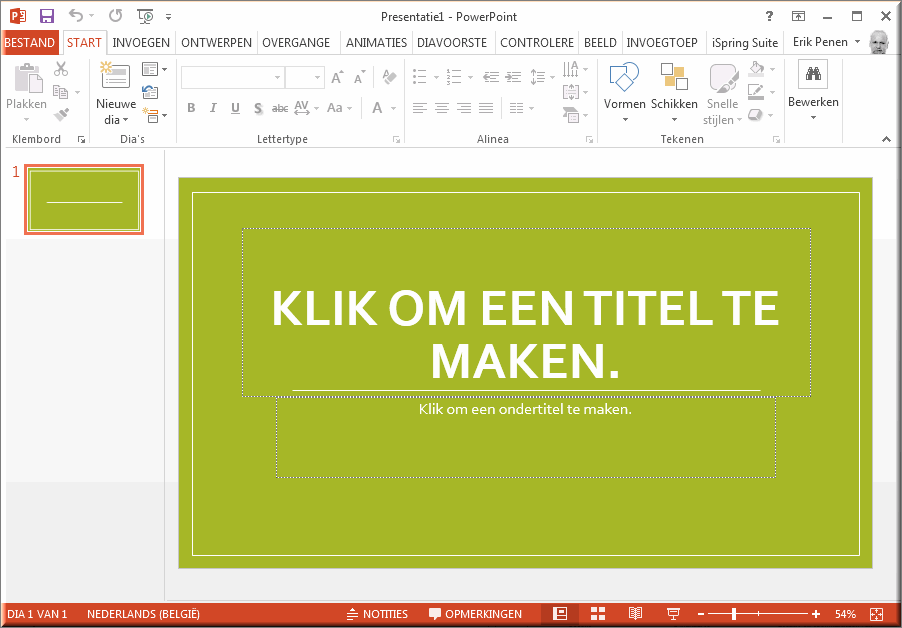Viewport: 902px width, 628px height.
Task: Open reading view from status bar
Action: 635,613
